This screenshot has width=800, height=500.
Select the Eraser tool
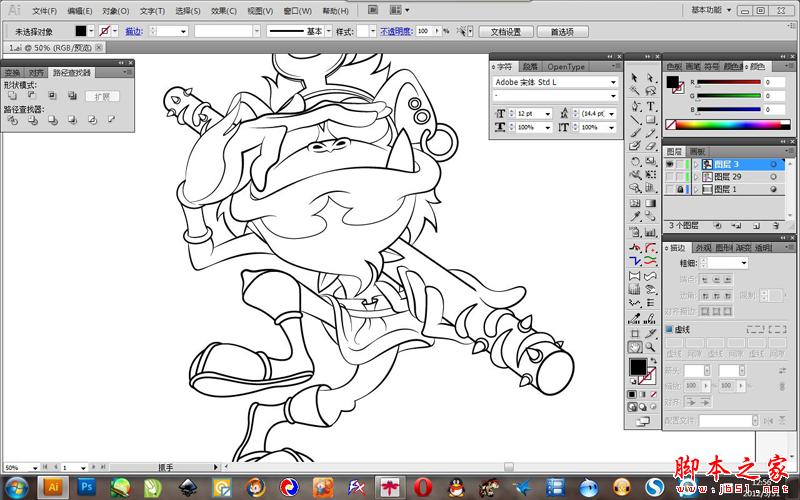[651, 146]
